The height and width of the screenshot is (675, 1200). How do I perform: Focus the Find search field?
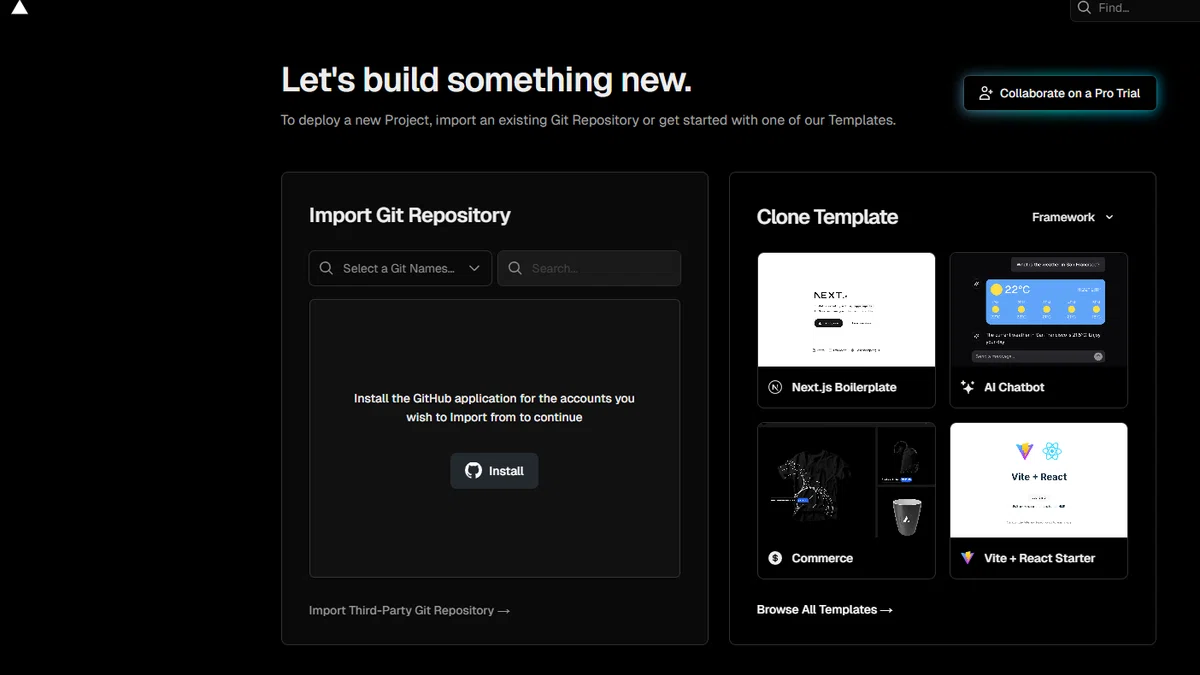click(1135, 8)
